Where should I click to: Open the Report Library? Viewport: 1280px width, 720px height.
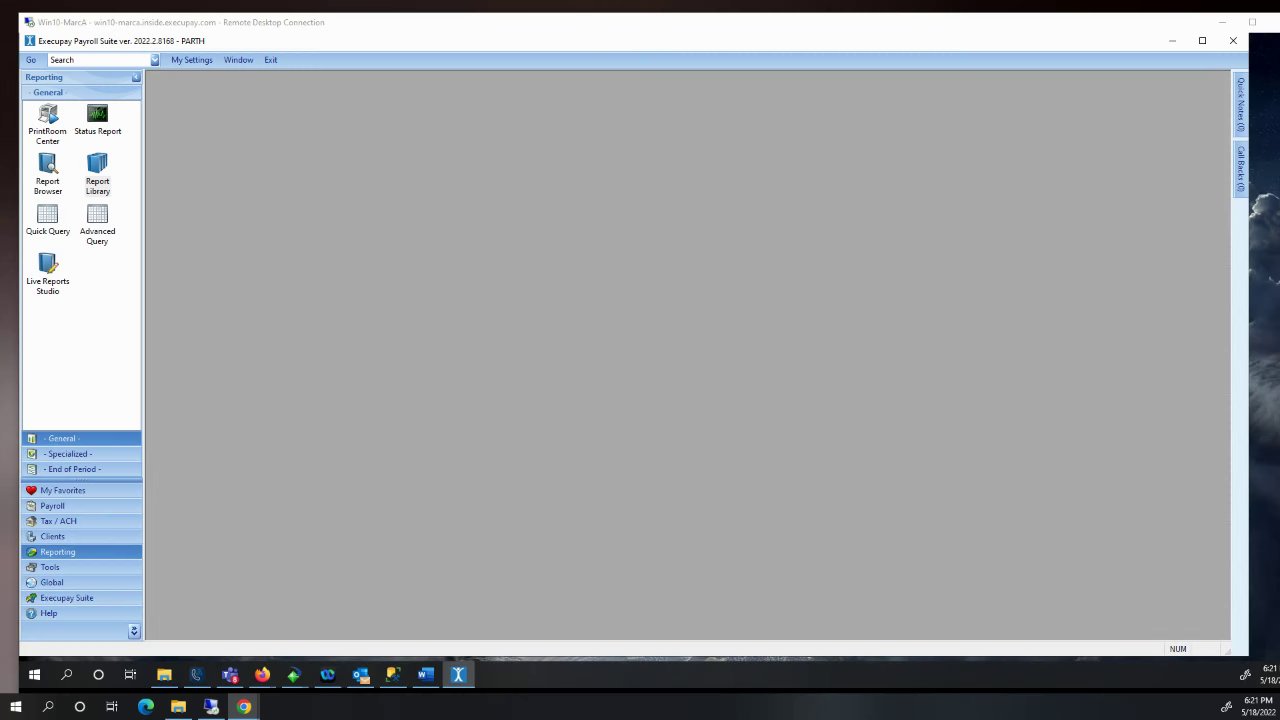coord(97,174)
